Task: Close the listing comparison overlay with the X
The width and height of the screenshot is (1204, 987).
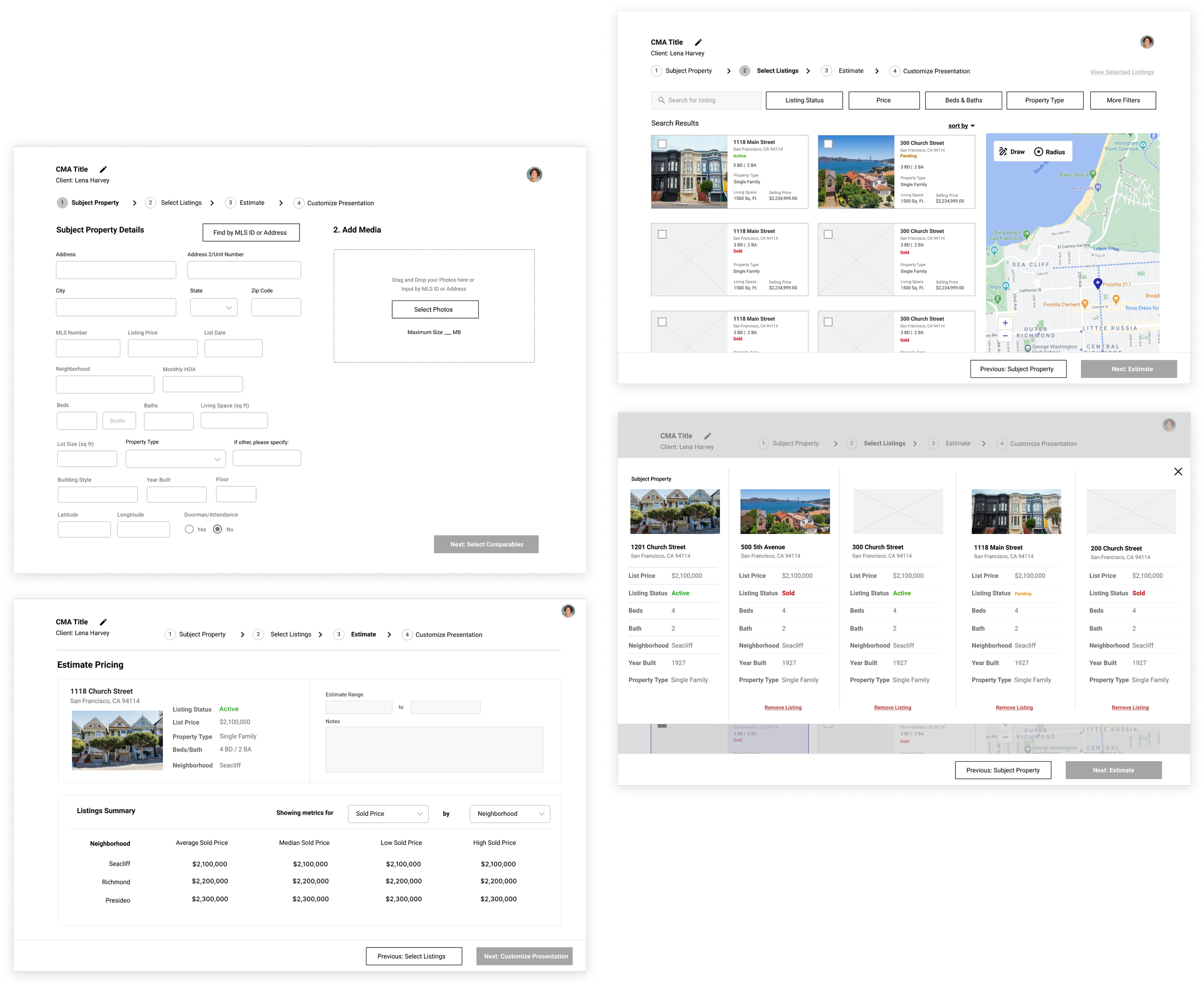Action: pyautogui.click(x=1178, y=472)
